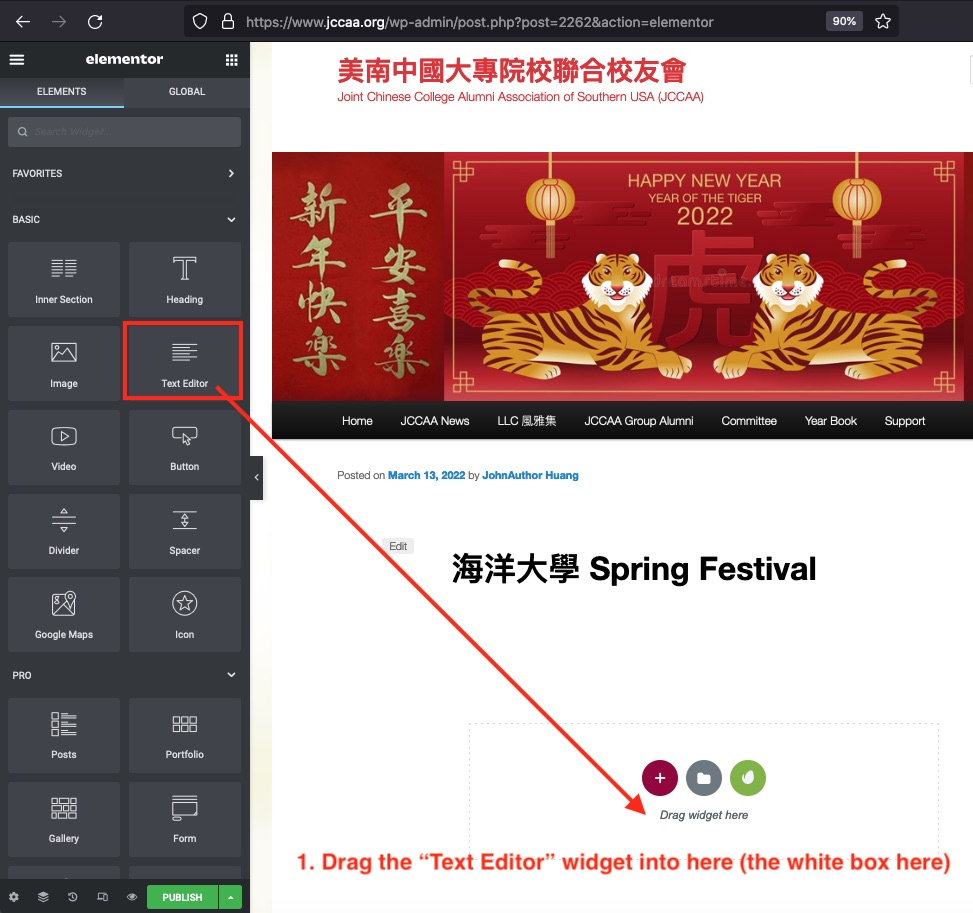Open the Navigator layers icon
The height and width of the screenshot is (913, 973).
(43, 897)
